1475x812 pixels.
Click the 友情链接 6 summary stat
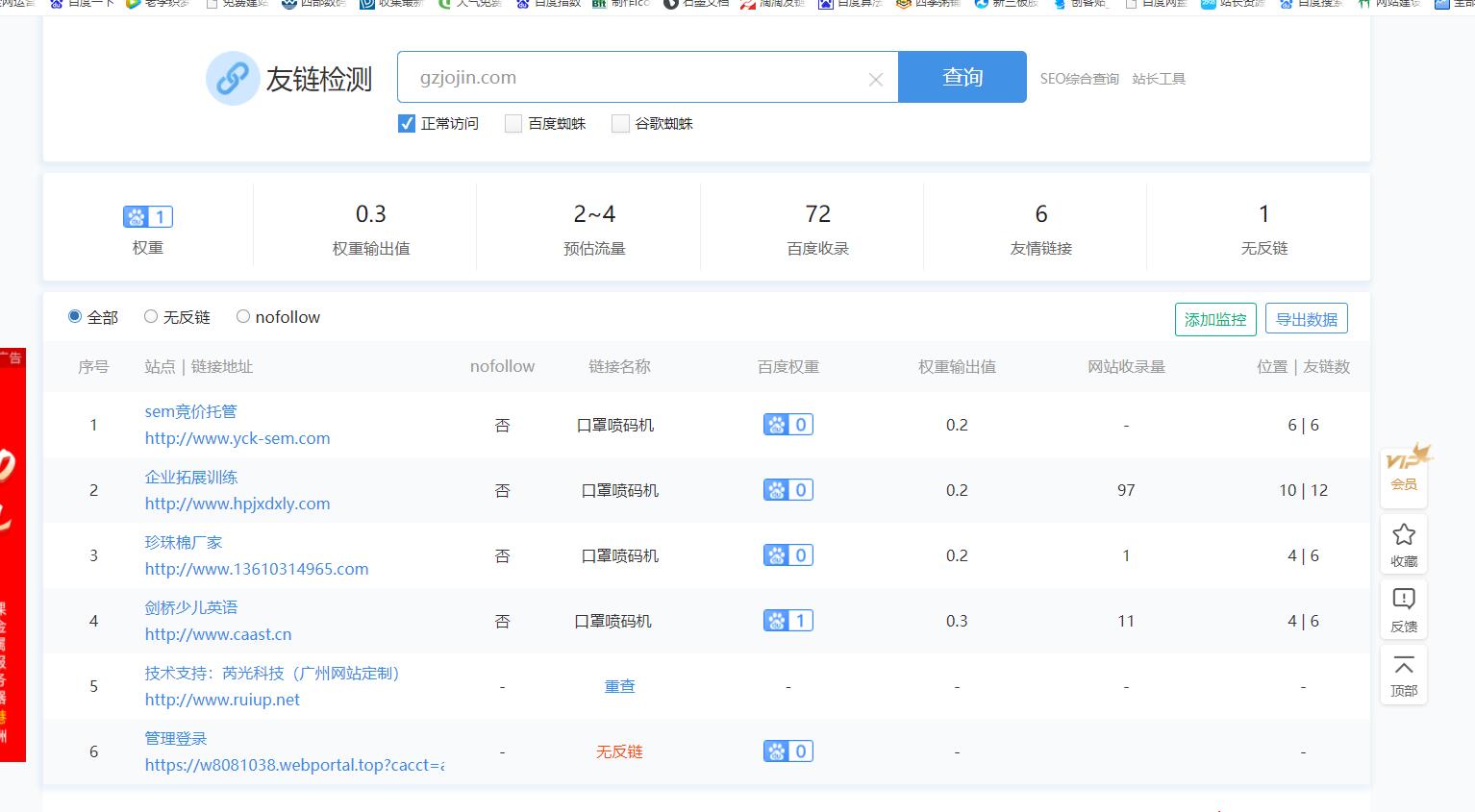(1040, 228)
